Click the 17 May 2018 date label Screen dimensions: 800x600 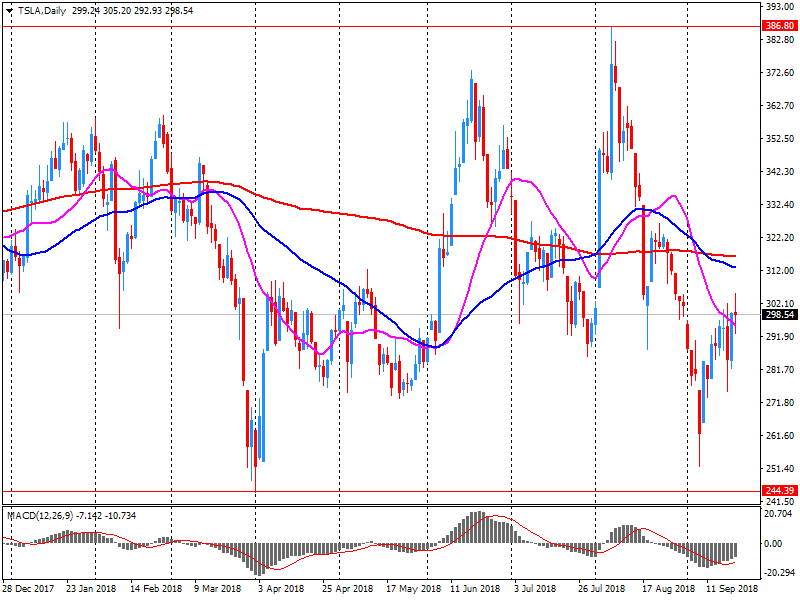click(414, 590)
